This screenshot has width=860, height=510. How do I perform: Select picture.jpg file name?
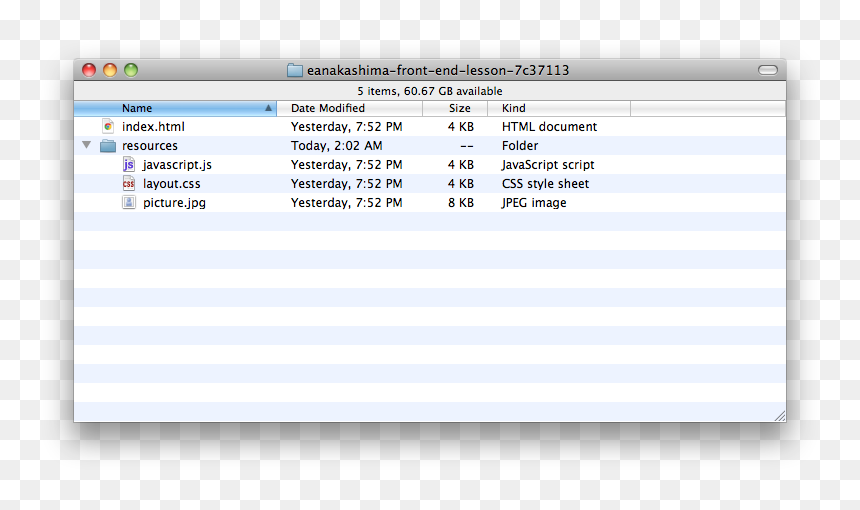(174, 203)
